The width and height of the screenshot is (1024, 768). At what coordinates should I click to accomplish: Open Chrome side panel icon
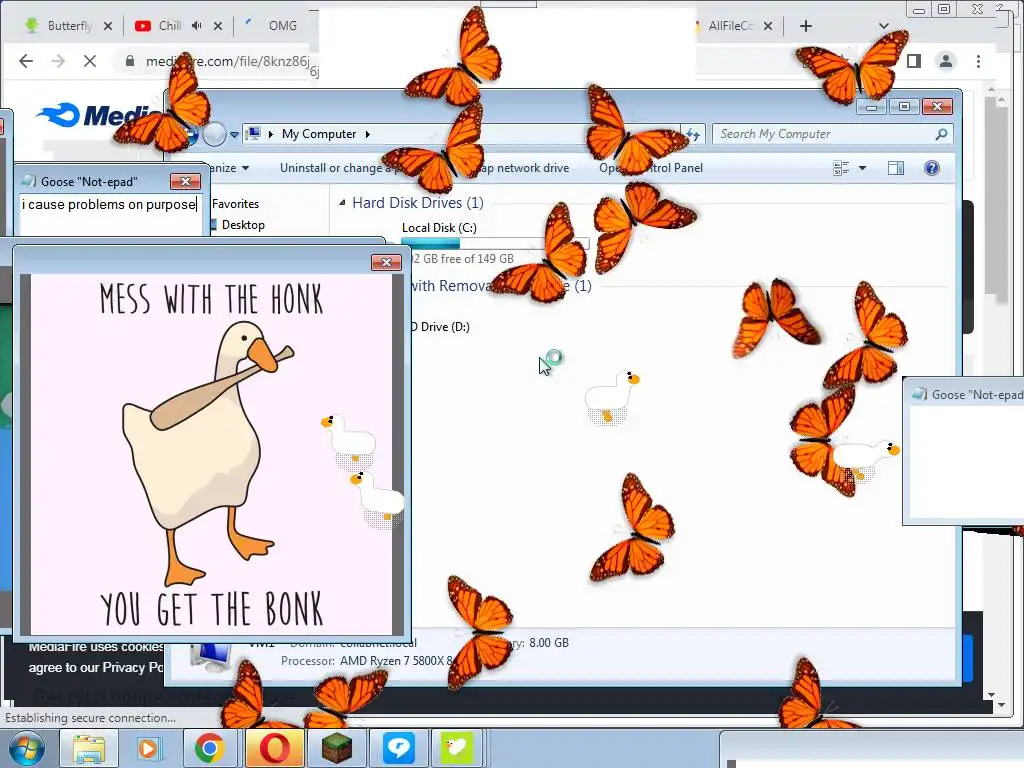tap(914, 61)
